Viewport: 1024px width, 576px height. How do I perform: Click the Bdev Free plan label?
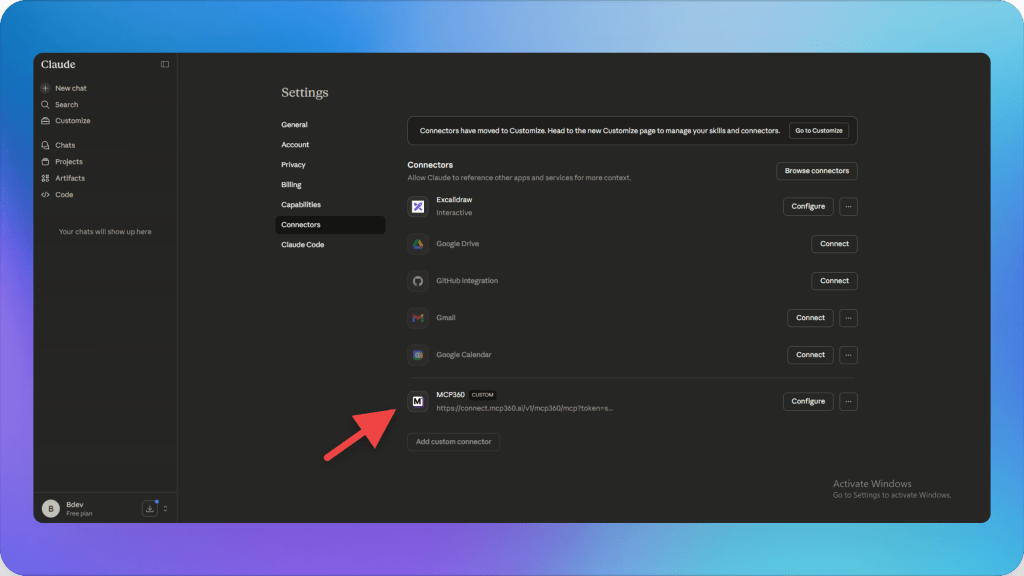(79, 513)
